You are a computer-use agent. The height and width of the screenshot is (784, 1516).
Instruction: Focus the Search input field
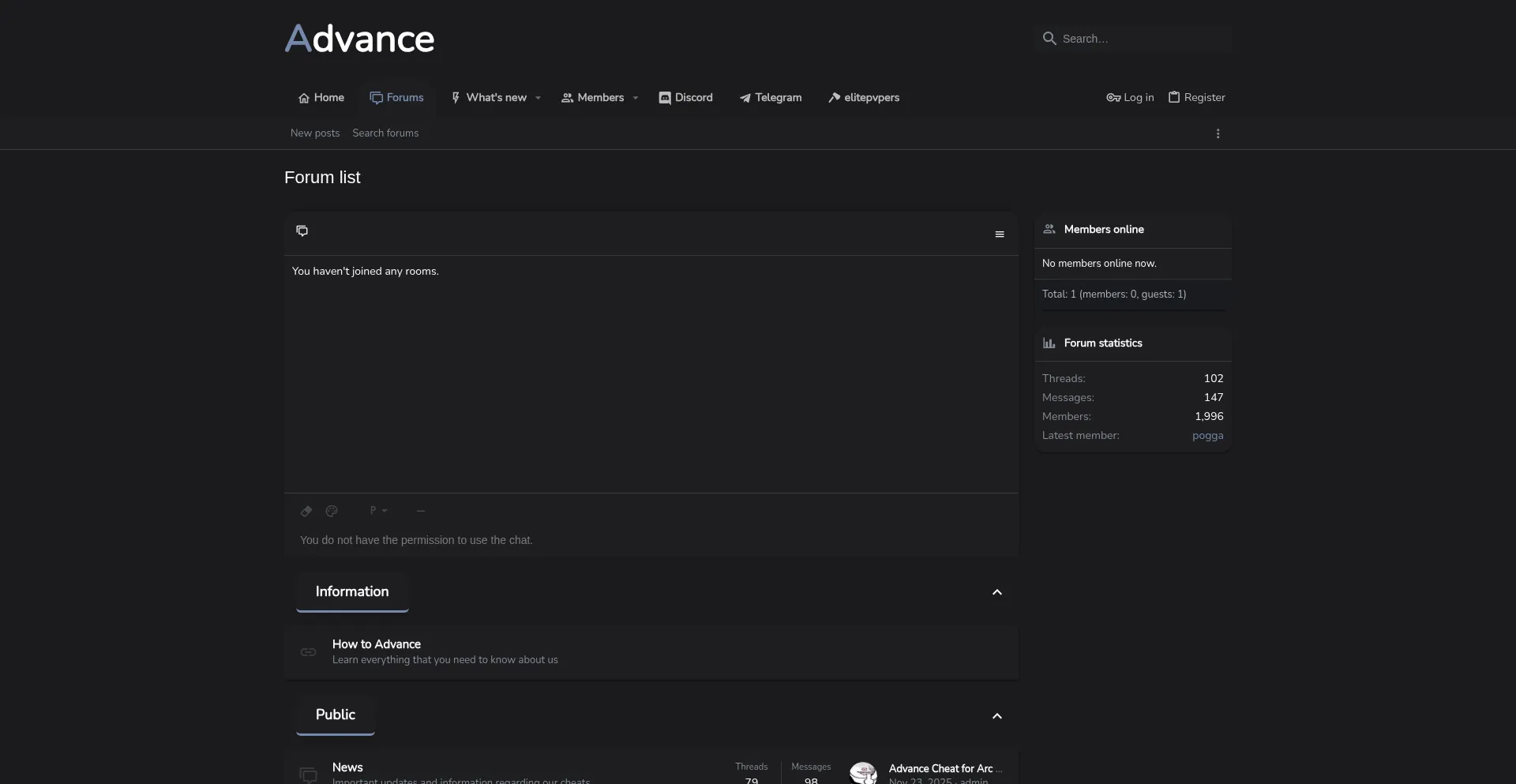(1133, 39)
